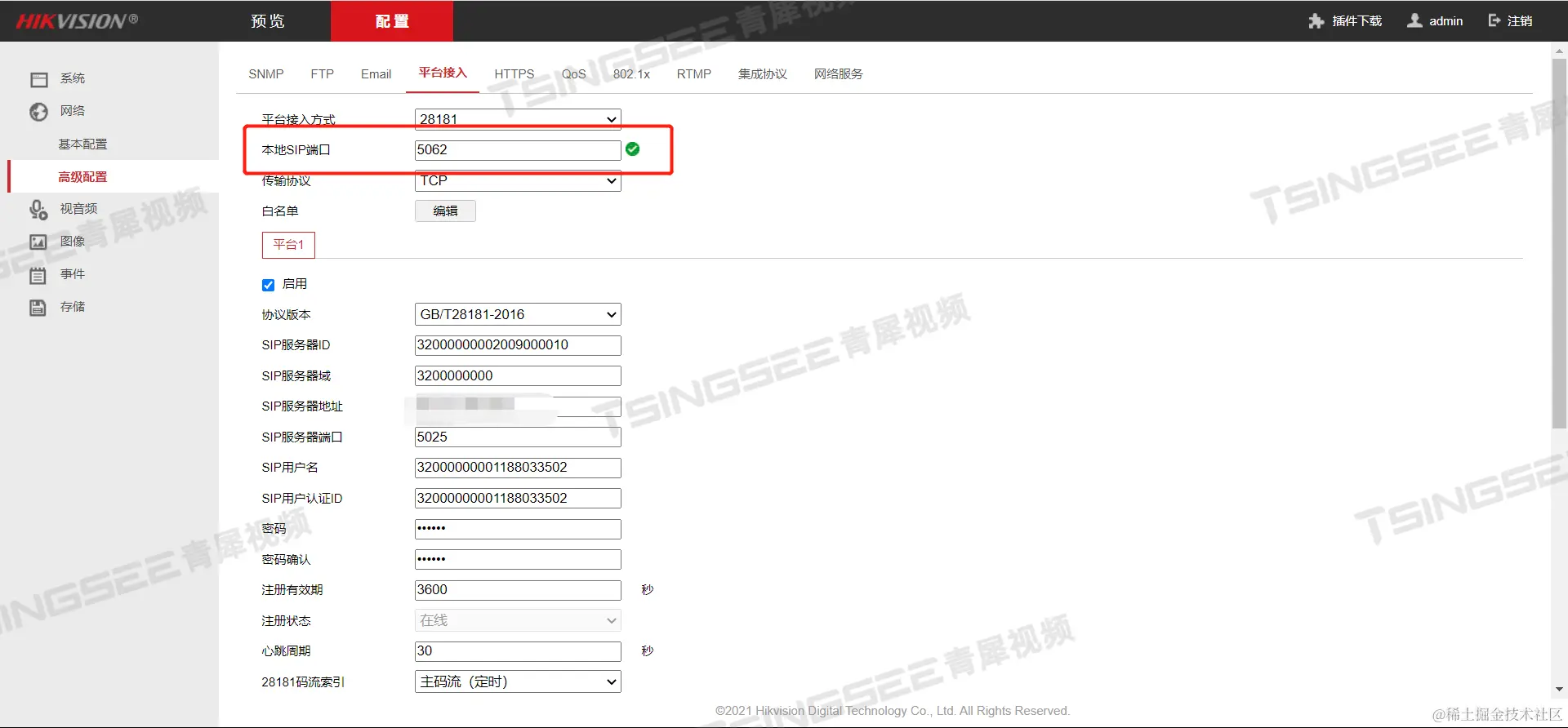The width and height of the screenshot is (1568, 728).
Task: Click the SIP用户认证ID input field
Action: click(518, 499)
